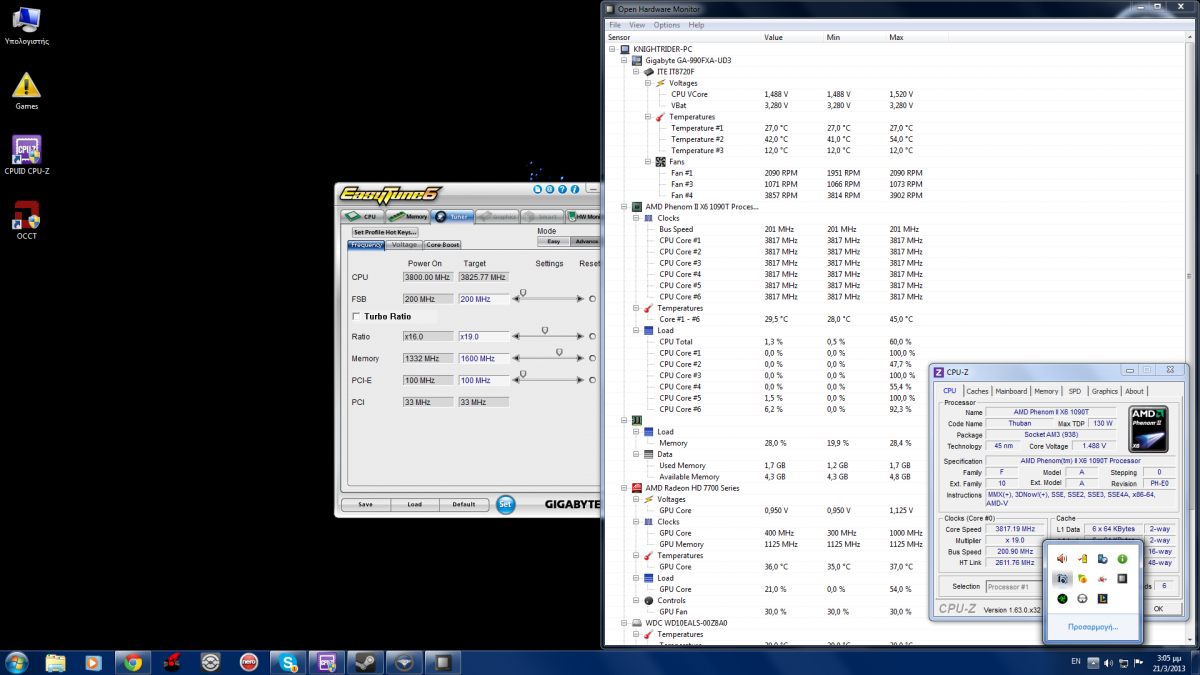Click the Ratio target value field

coord(483,337)
